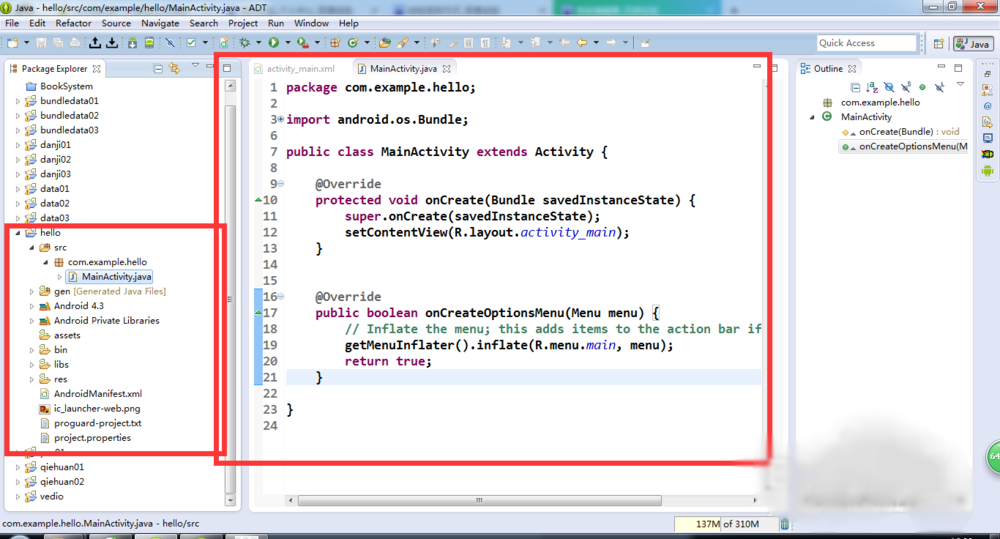The height and width of the screenshot is (539, 1000).
Task: Click the Forward navigation arrow in toolbar
Action: coord(610,43)
